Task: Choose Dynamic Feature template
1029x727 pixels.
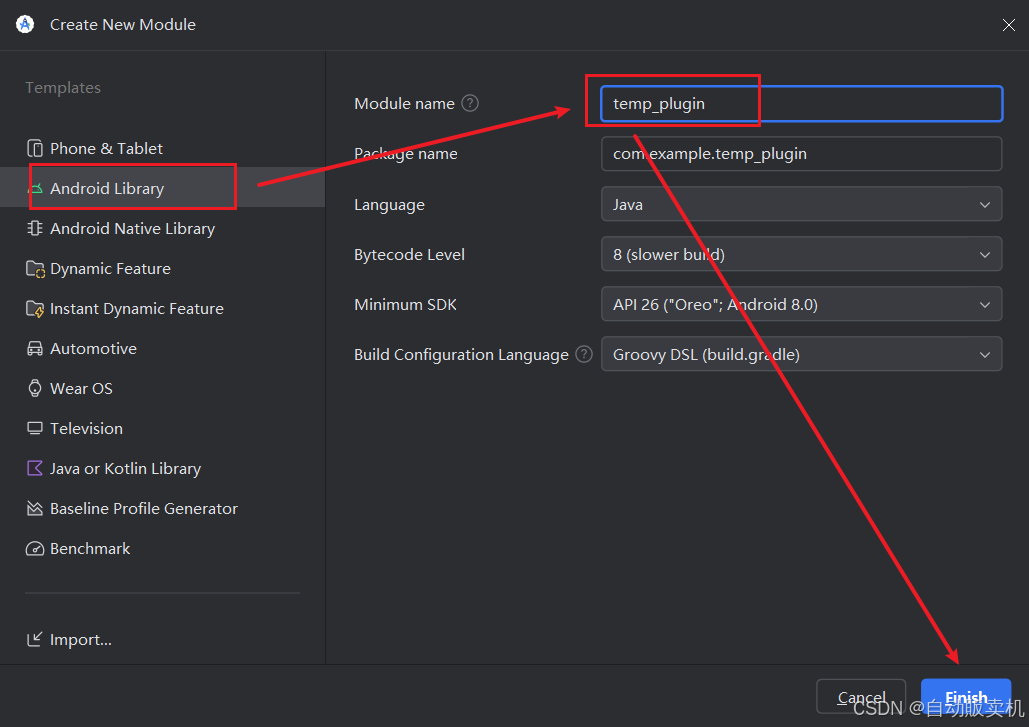Action: click(162, 268)
